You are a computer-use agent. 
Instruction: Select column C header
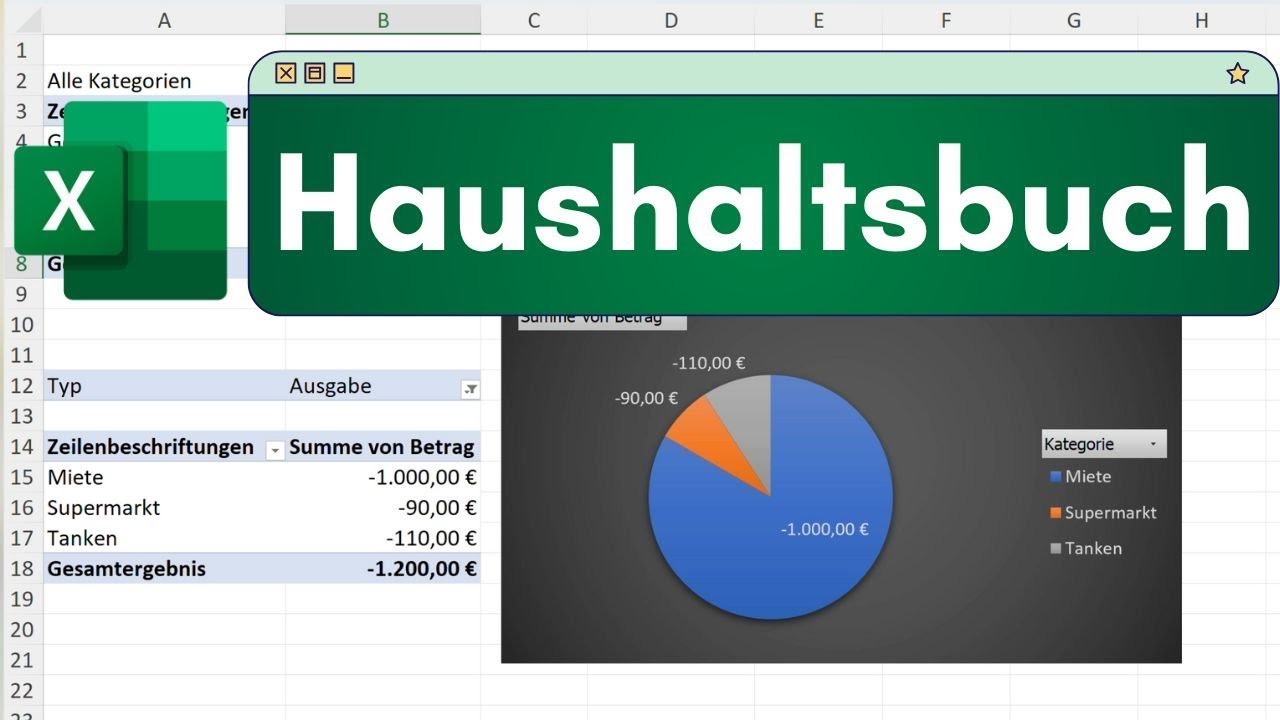click(x=534, y=20)
